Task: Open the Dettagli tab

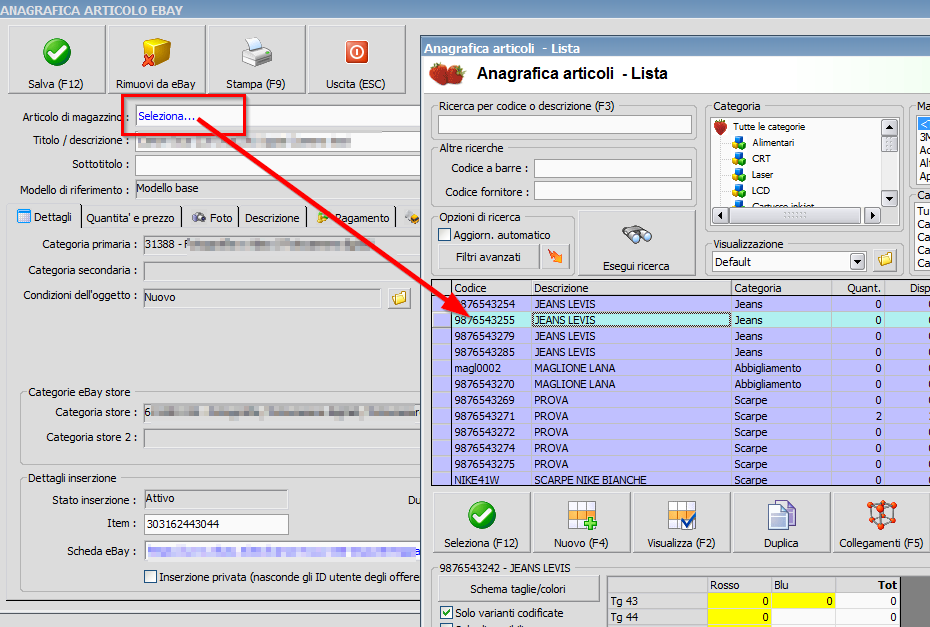Action: coord(45,217)
